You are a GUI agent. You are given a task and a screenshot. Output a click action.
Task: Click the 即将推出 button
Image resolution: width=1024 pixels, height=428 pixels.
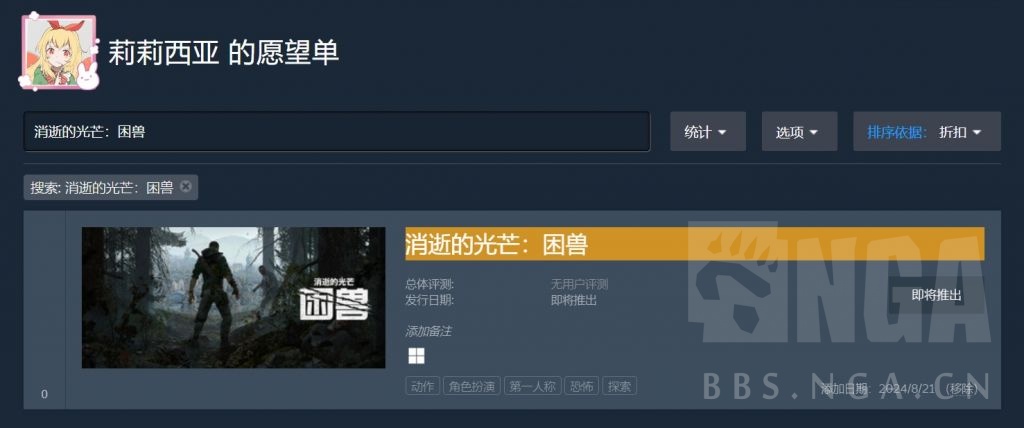coord(937,295)
